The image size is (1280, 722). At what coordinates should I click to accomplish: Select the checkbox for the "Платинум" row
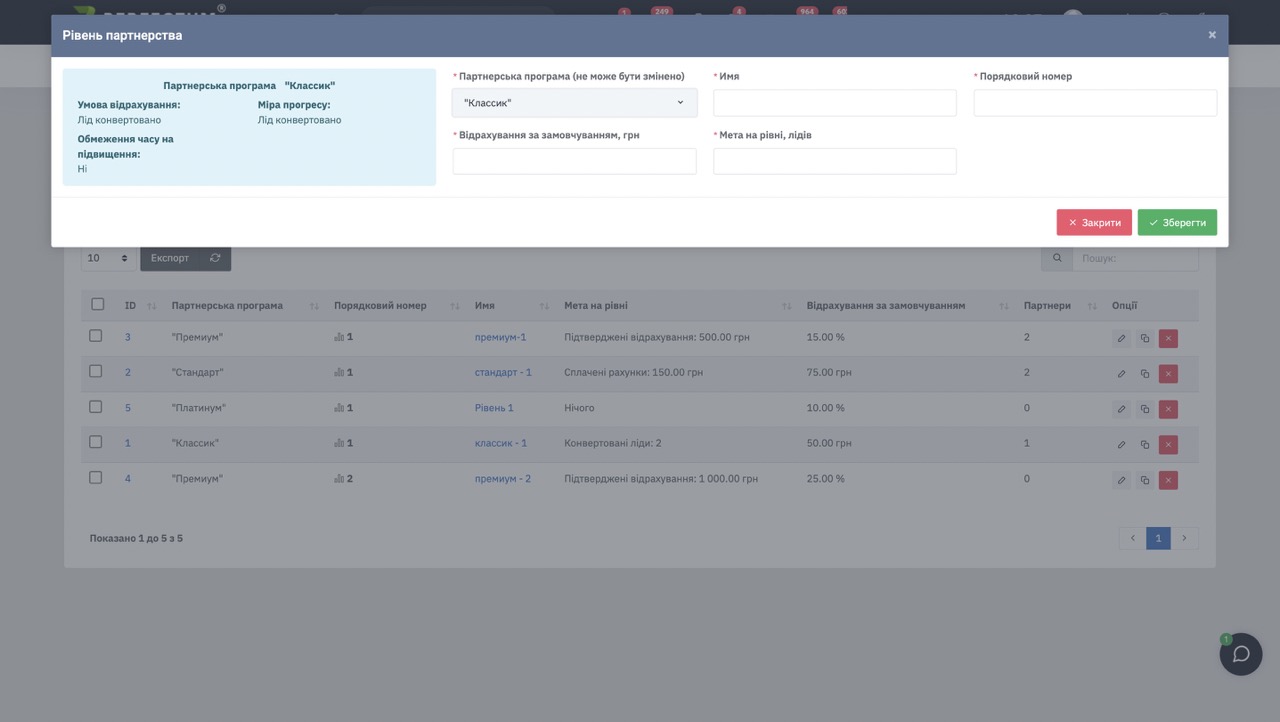pyautogui.click(x=96, y=407)
